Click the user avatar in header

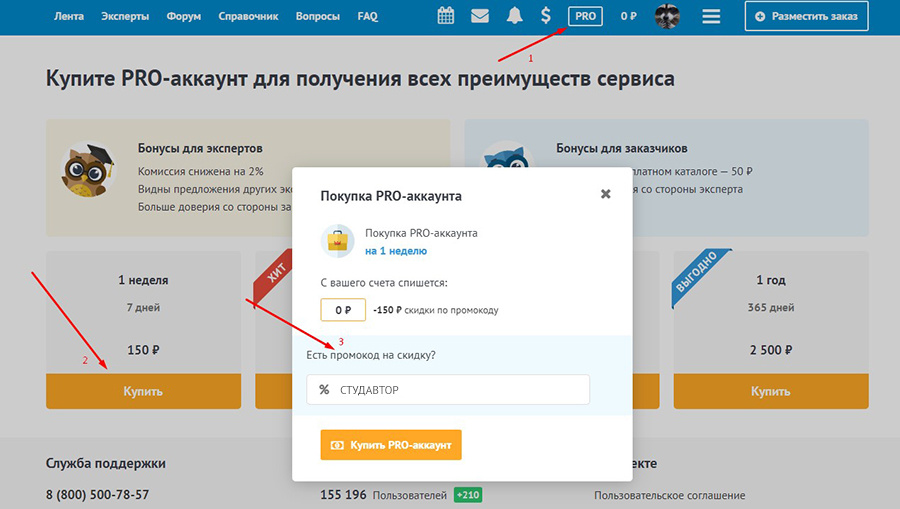coord(667,17)
